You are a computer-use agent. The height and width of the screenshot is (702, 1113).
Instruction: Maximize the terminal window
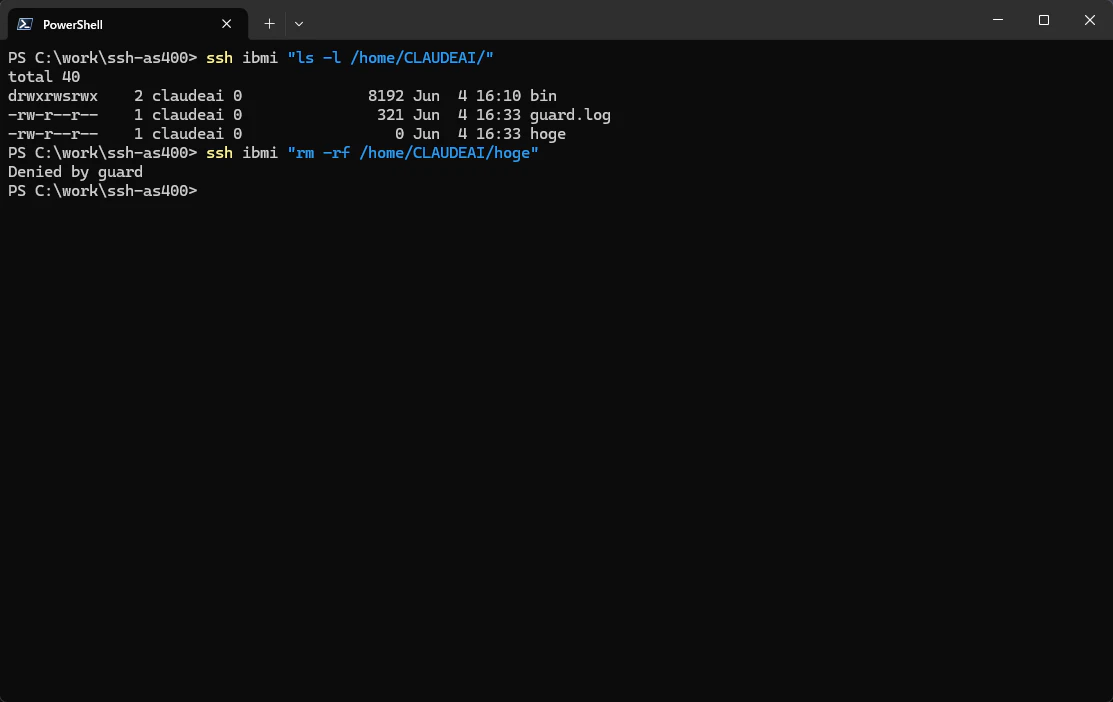tap(1043, 20)
